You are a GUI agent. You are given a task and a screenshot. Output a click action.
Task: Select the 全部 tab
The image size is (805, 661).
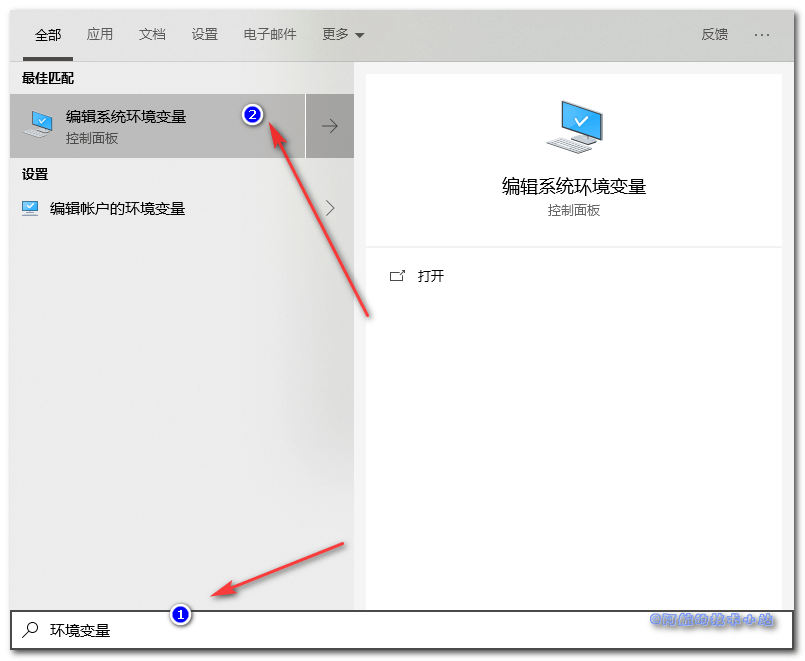(48, 33)
